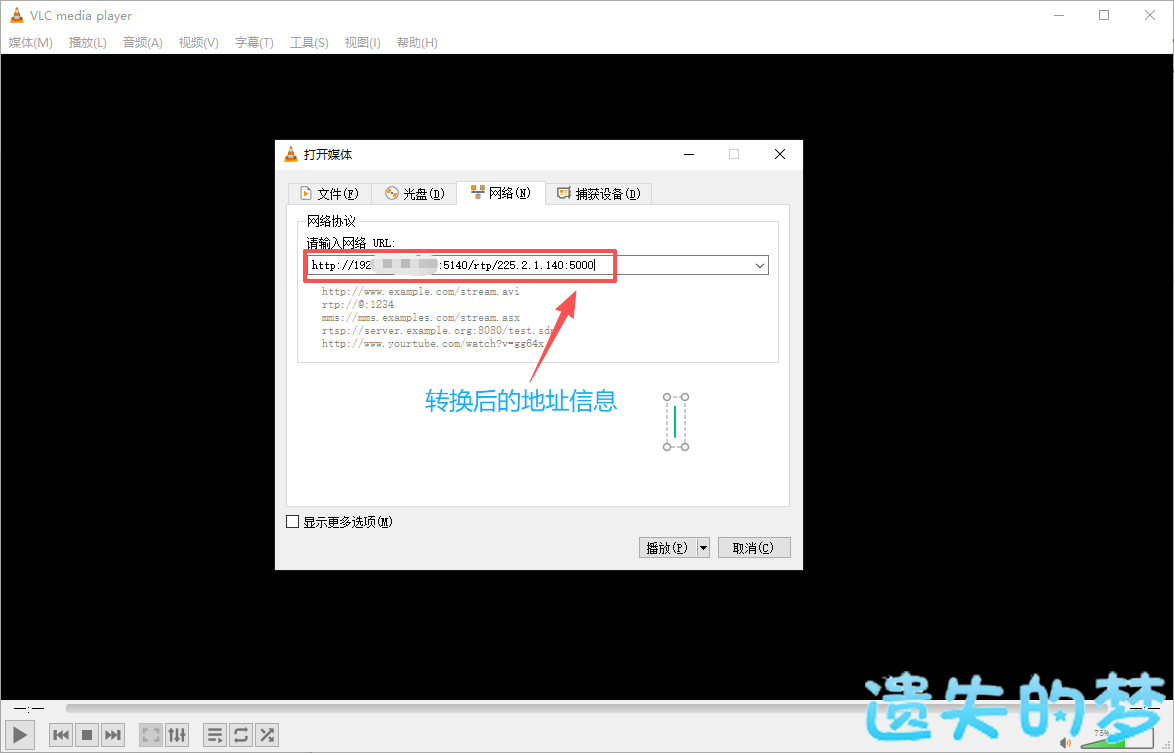This screenshot has height=753, width=1174.
Task: Skip to next media item
Action: click(x=112, y=735)
